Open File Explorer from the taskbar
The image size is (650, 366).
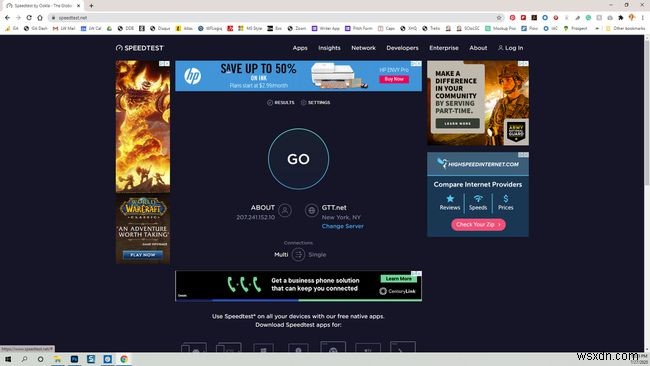pyautogui.click(x=58, y=359)
